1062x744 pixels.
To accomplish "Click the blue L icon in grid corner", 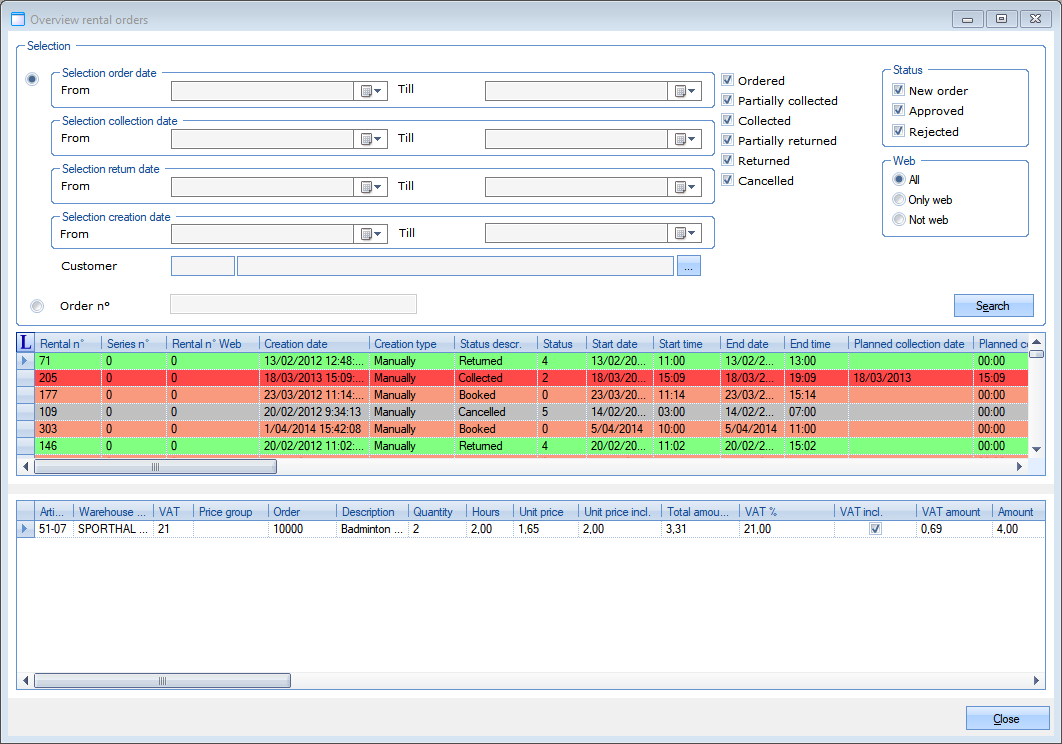I will (x=26, y=343).
